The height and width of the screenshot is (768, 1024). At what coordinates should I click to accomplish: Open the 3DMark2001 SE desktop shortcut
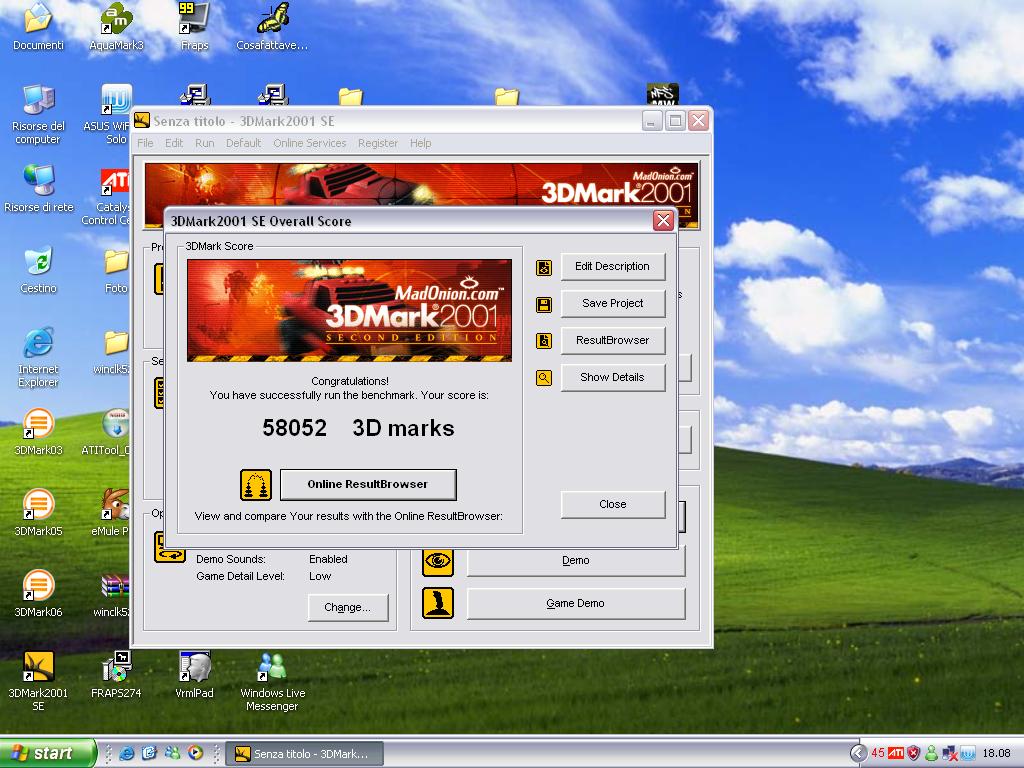(39, 680)
